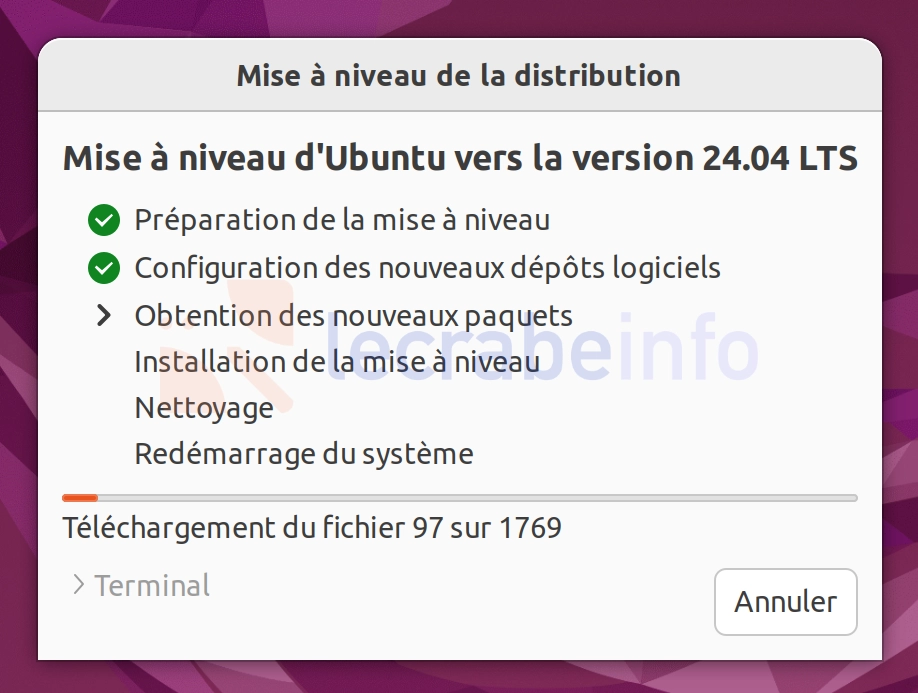The width and height of the screenshot is (918, 693).
Task: Select the Préparation de la mise à niveau step
Action: pos(342,221)
